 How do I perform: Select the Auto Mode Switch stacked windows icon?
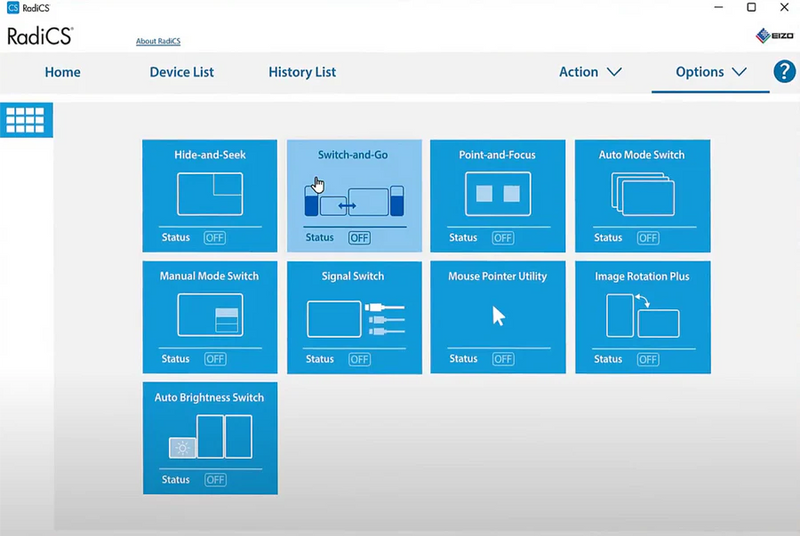pyautogui.click(x=642, y=194)
